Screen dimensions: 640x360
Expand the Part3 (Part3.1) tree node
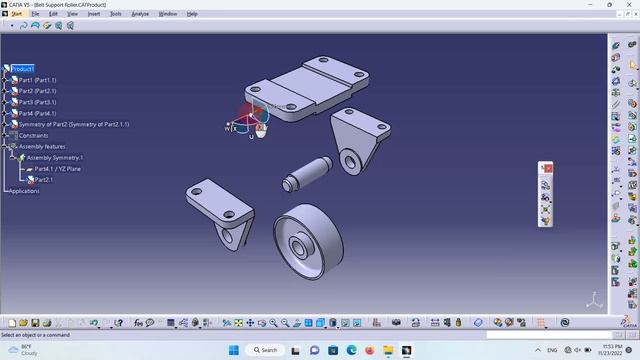[4, 102]
